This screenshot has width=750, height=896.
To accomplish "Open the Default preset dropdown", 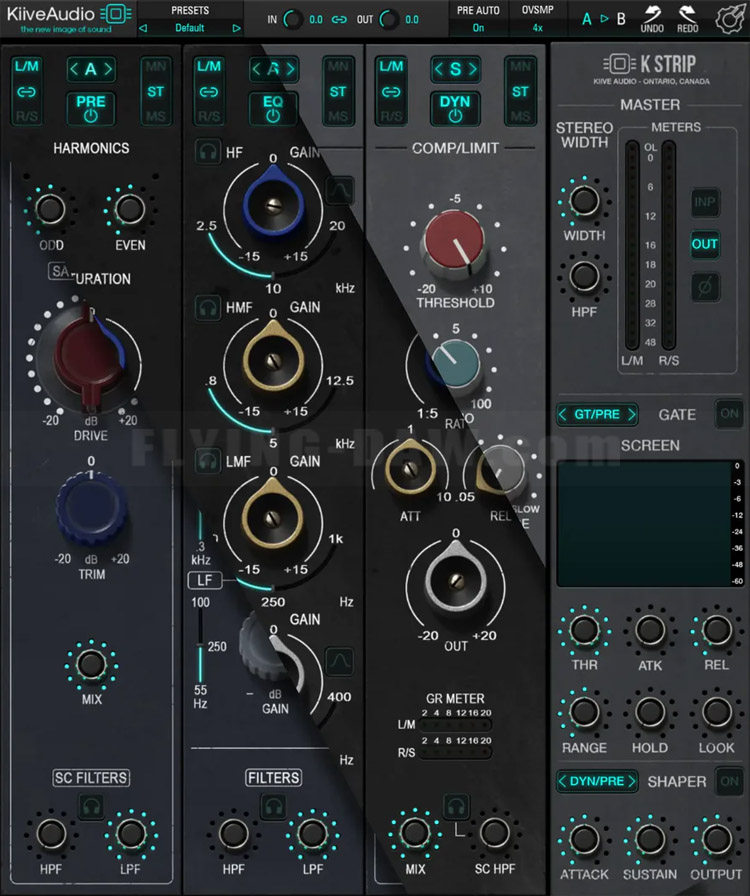I will 189,27.
